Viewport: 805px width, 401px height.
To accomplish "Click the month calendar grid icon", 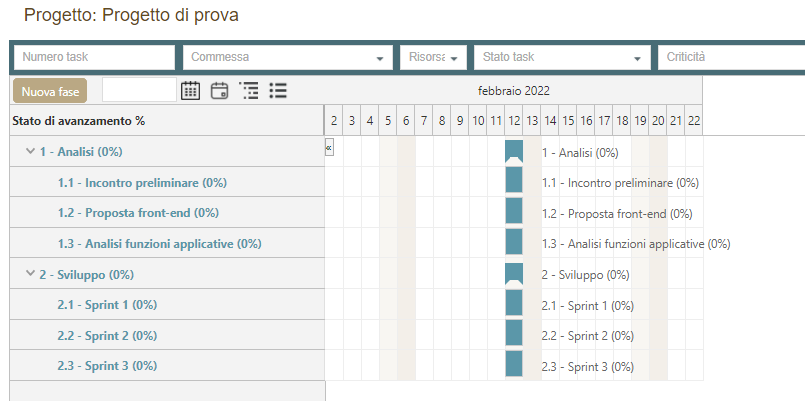I will [x=190, y=91].
